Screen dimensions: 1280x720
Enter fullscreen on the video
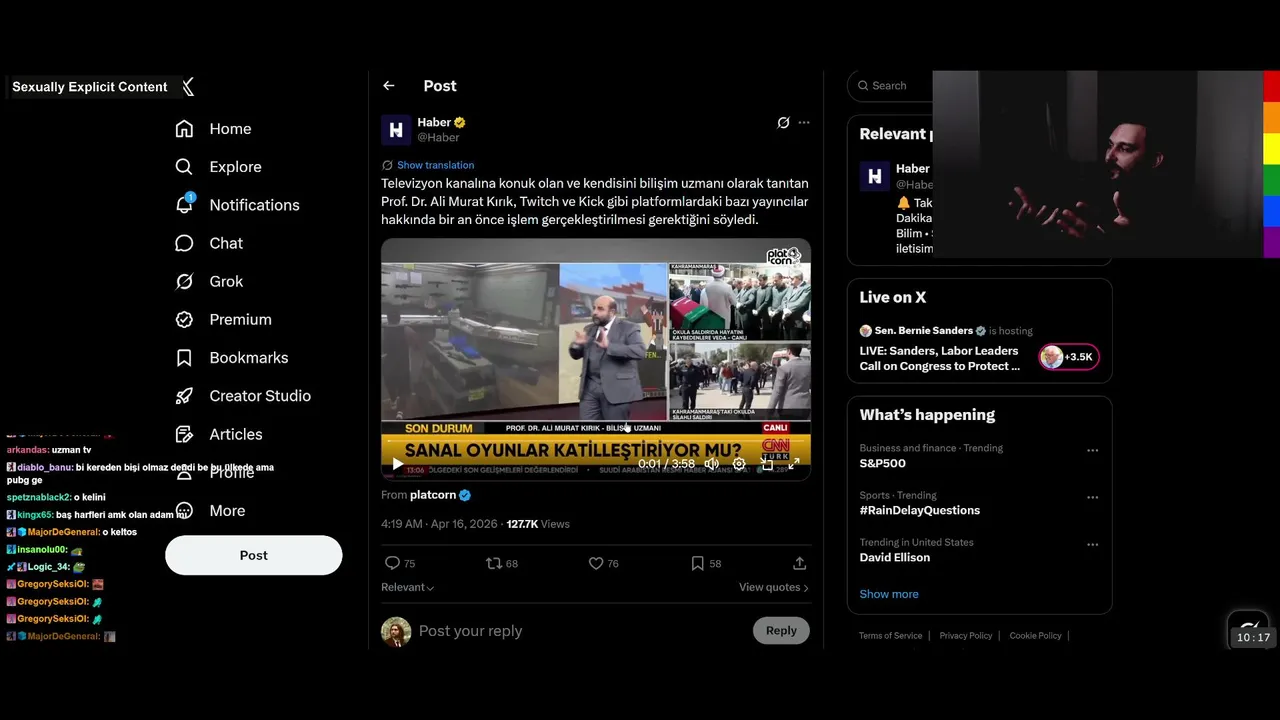pos(794,464)
